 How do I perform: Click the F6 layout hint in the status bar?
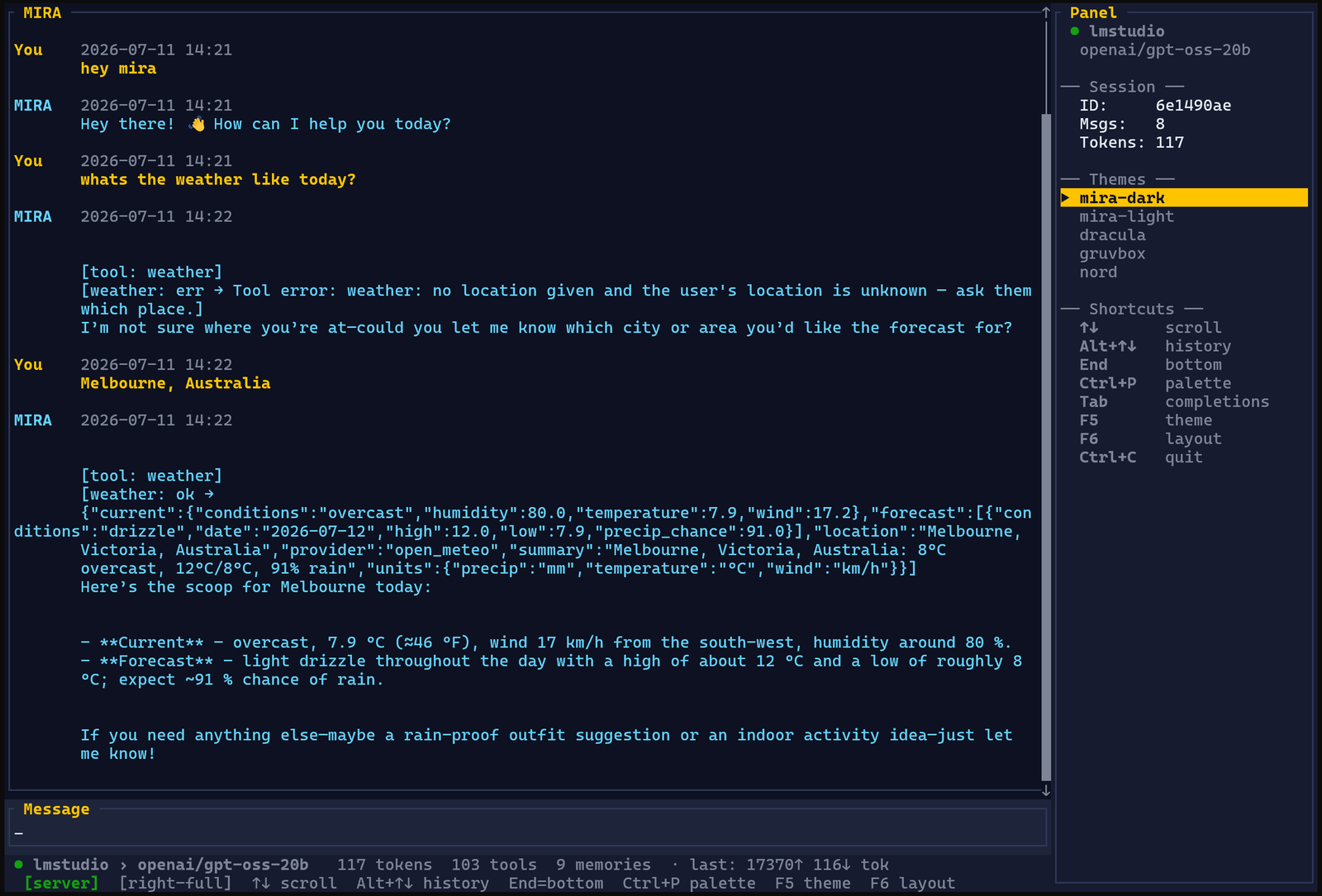(912, 884)
